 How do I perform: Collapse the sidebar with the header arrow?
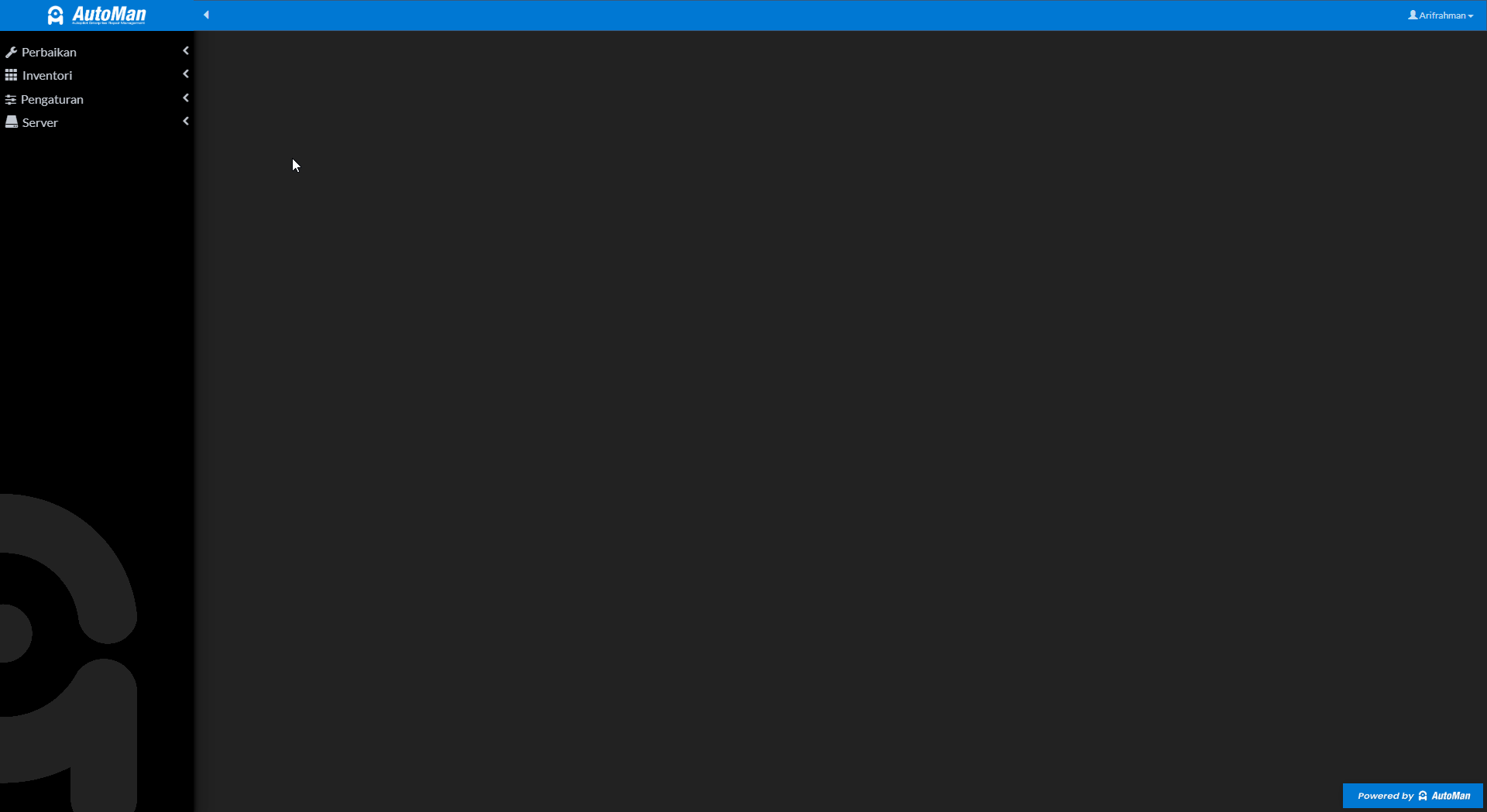point(206,15)
